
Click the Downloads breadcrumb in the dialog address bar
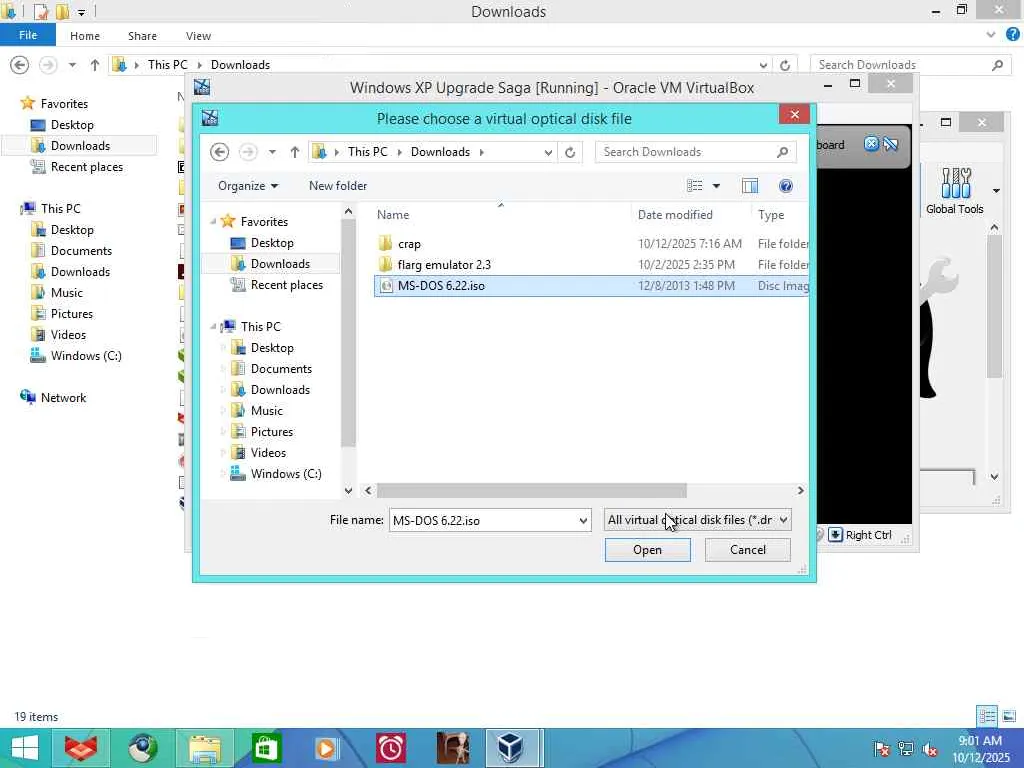point(440,152)
